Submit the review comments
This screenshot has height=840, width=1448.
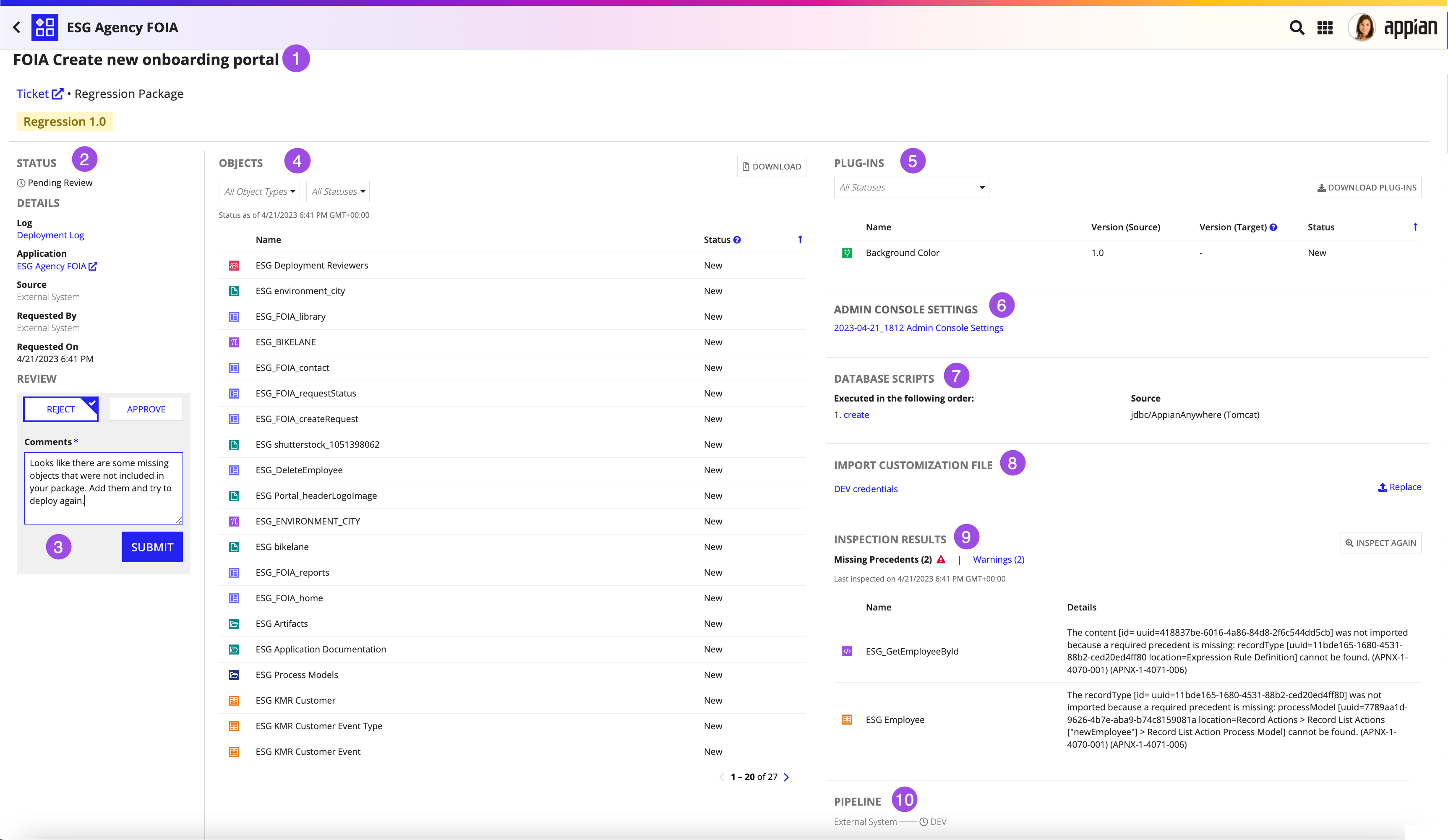[152, 547]
